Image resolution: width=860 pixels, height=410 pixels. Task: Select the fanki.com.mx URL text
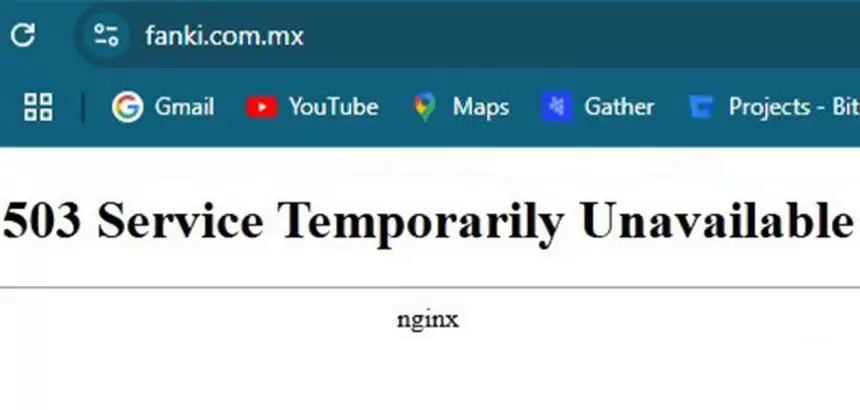(x=224, y=36)
